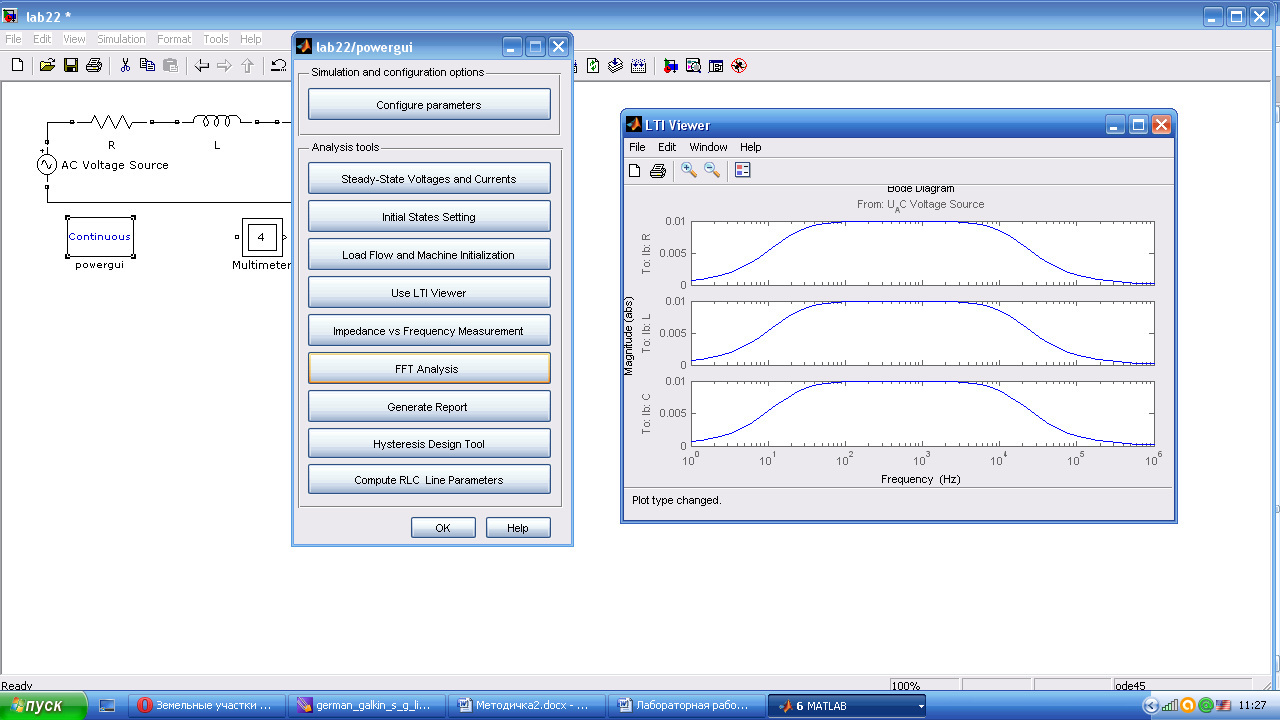
Task: Click the Print icon in LTI Viewer toolbar
Action: pyautogui.click(x=657, y=170)
